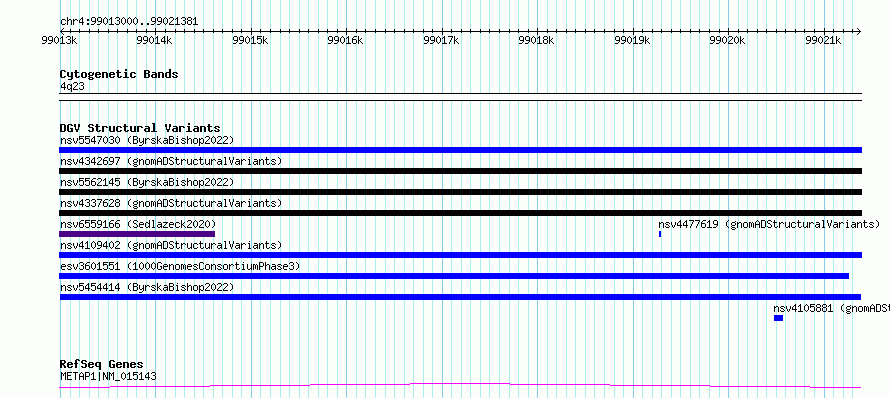This screenshot has width=890, height=398.
Task: Select the 4q23 cytogenetic band label
Action: coord(73,86)
